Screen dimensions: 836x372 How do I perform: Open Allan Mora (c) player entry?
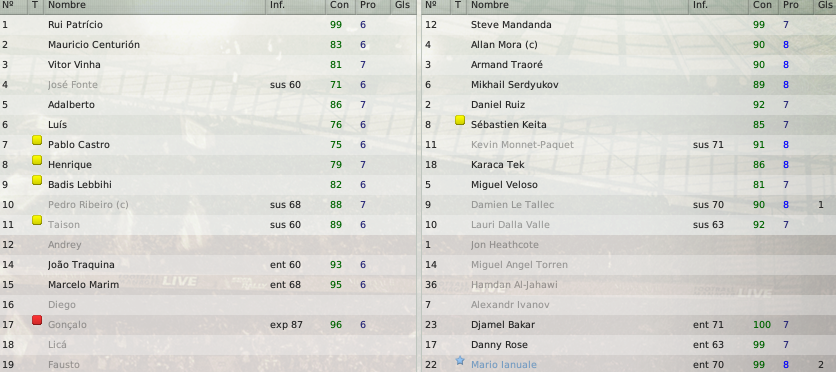629,45
